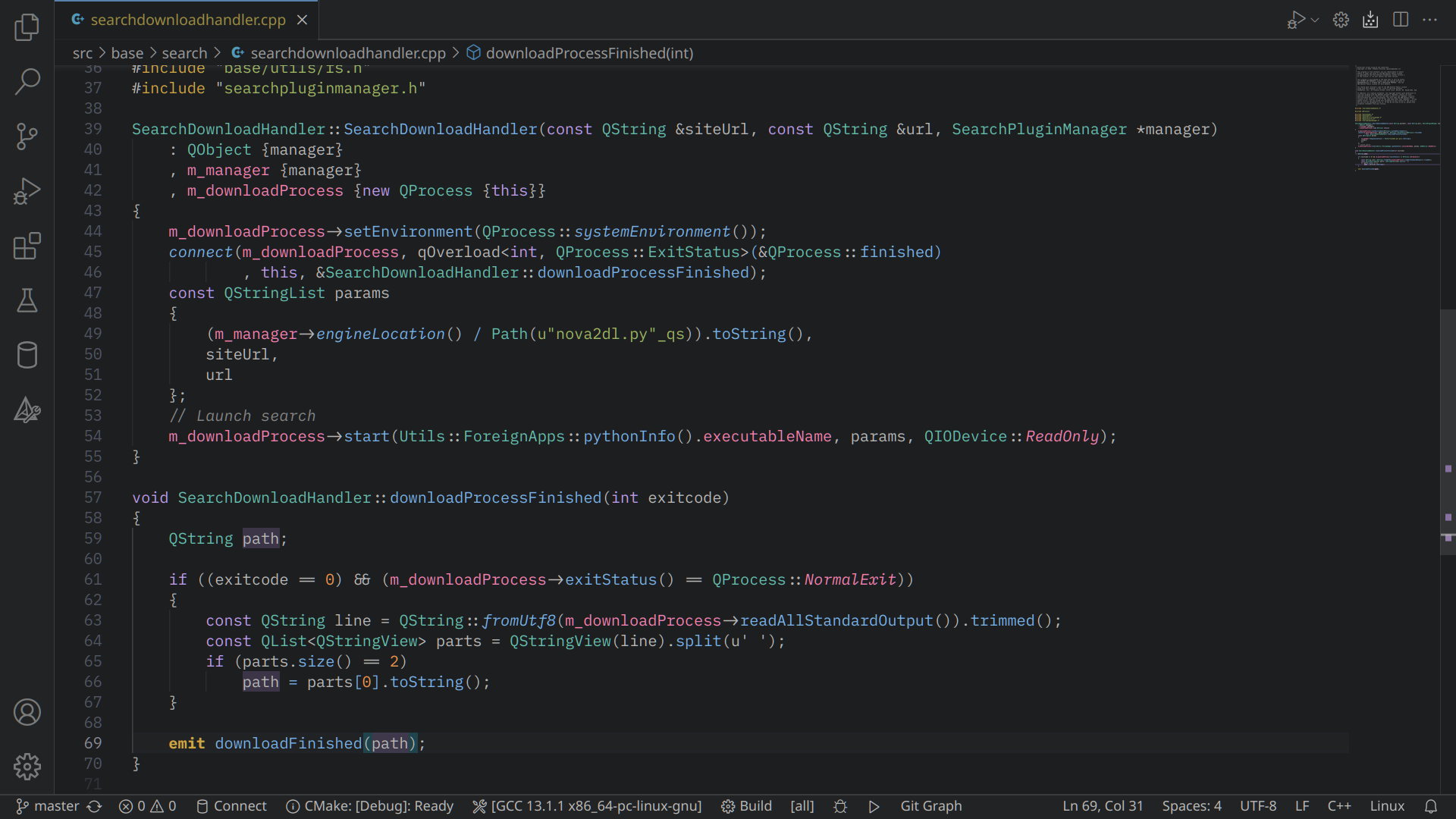Open the Search view in activity bar
The width and height of the screenshot is (1456, 819).
[x=27, y=82]
